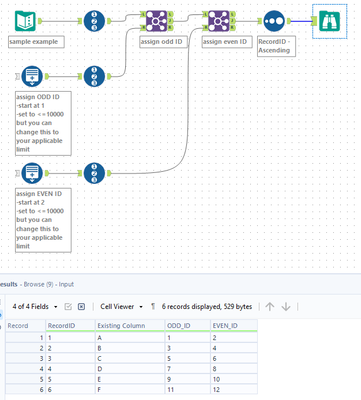Click the ODD_ID column header

[188, 326]
